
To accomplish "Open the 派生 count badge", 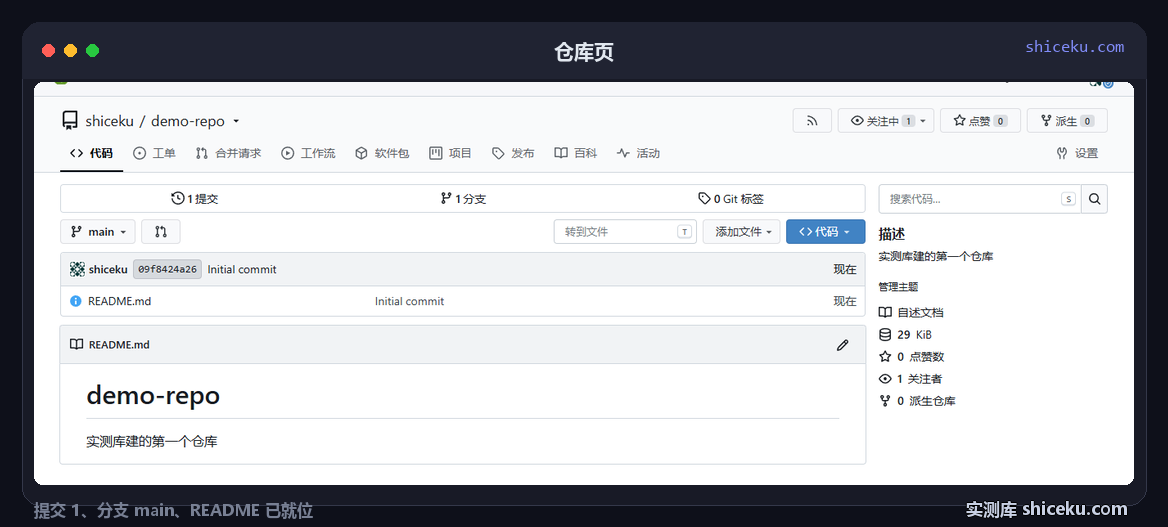I will pos(1088,121).
